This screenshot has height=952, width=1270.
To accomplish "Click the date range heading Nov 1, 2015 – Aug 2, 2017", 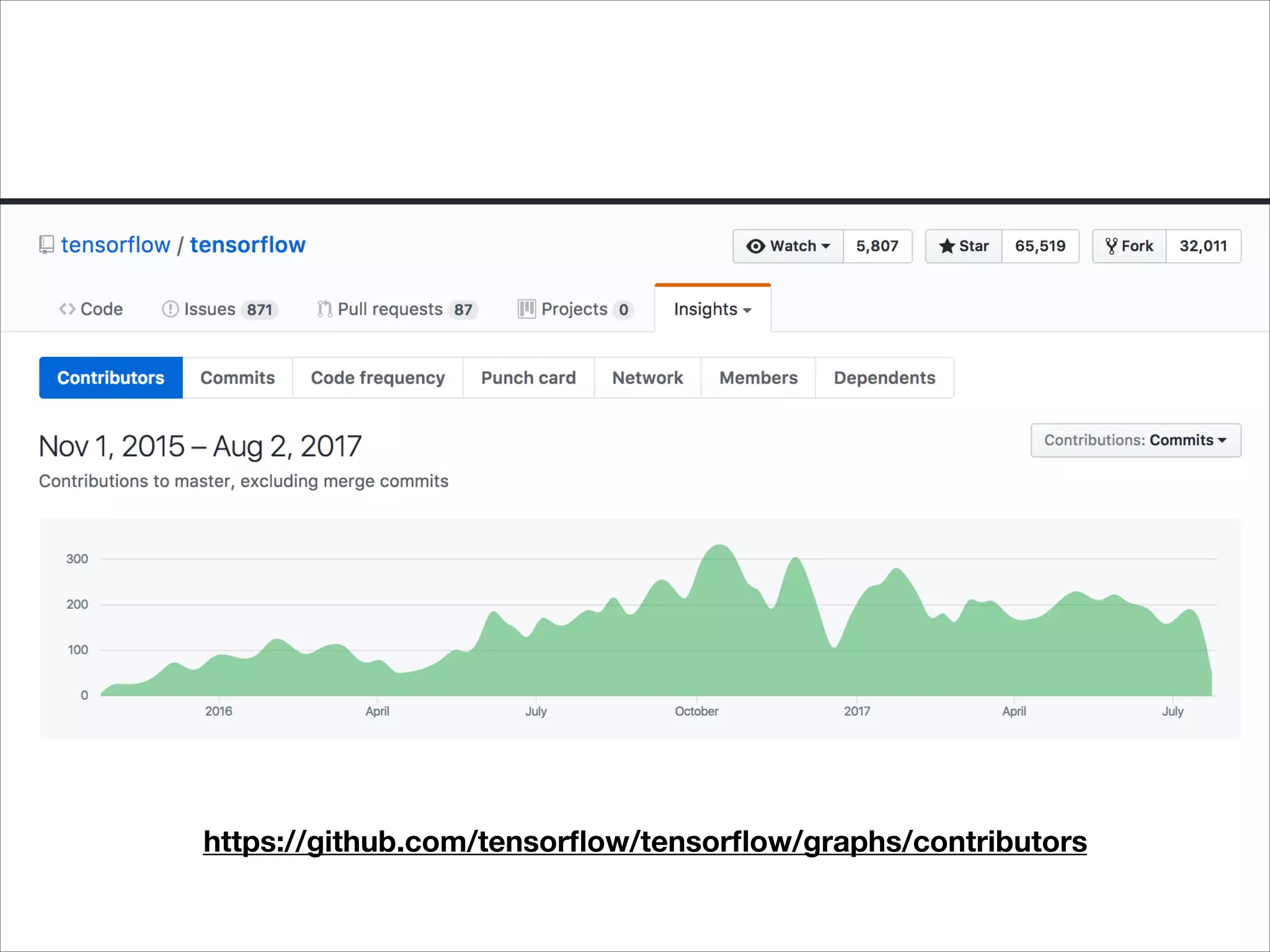I will click(x=200, y=446).
